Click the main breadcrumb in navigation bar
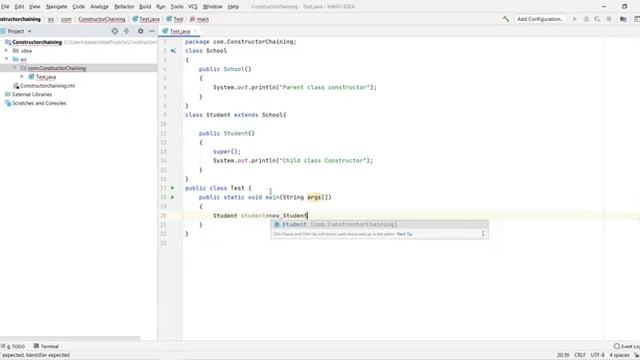This screenshot has height=360, width=640. click(x=199, y=19)
